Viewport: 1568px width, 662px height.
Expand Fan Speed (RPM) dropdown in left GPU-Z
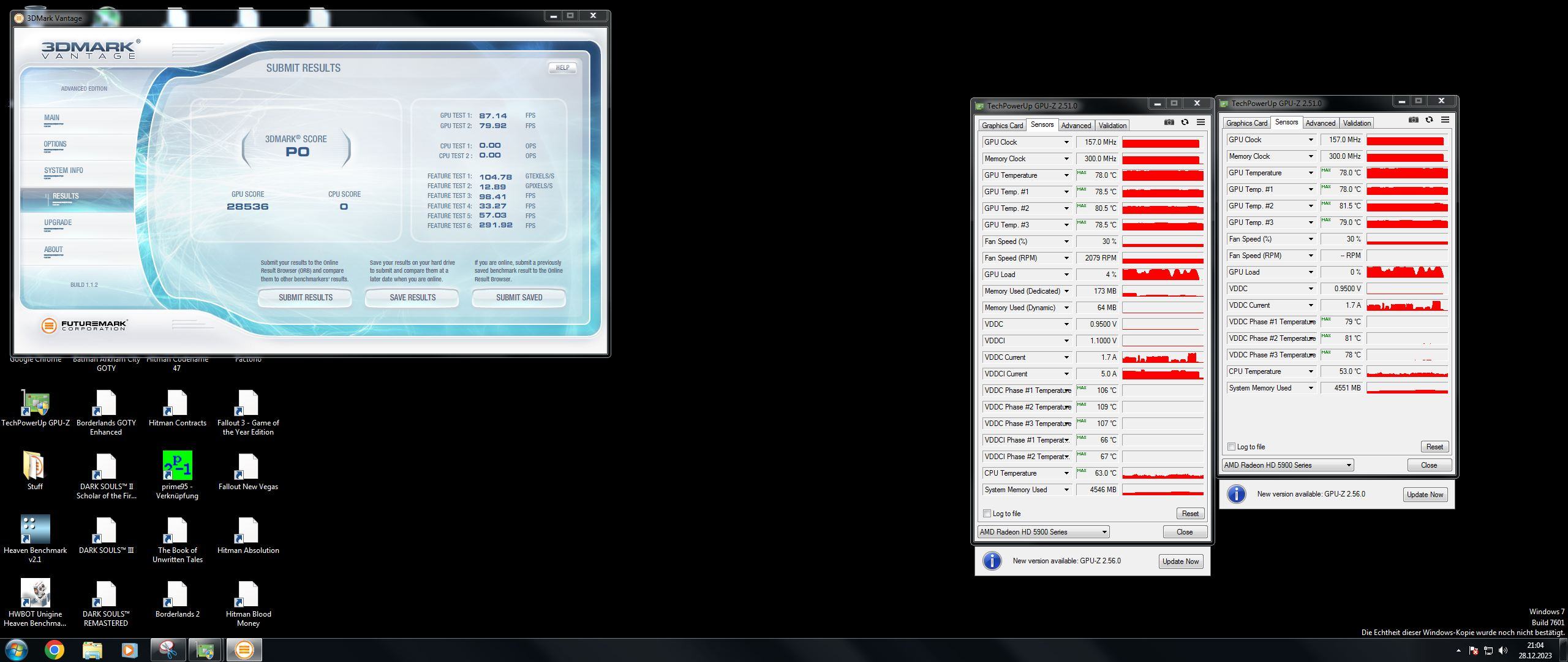(1066, 258)
